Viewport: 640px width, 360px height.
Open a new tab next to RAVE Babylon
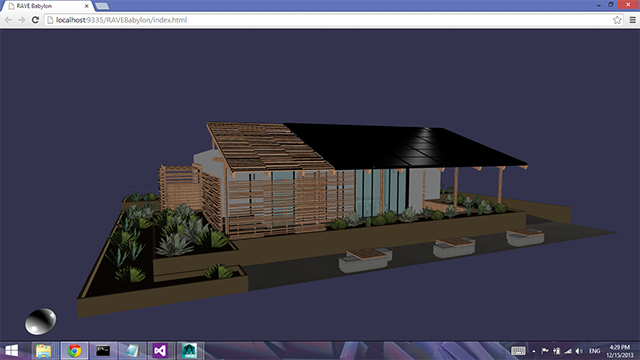102,6
